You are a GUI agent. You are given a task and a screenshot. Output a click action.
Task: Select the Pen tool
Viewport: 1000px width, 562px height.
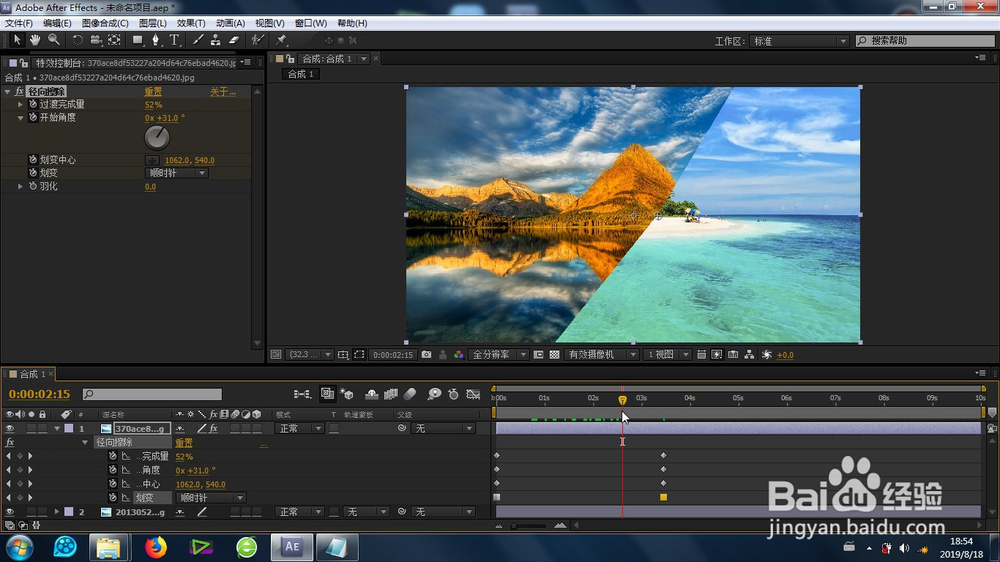click(x=155, y=40)
